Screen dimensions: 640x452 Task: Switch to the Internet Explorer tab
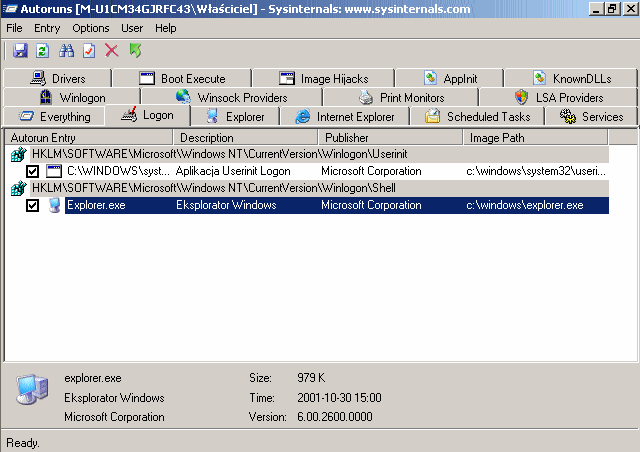[x=344, y=117]
